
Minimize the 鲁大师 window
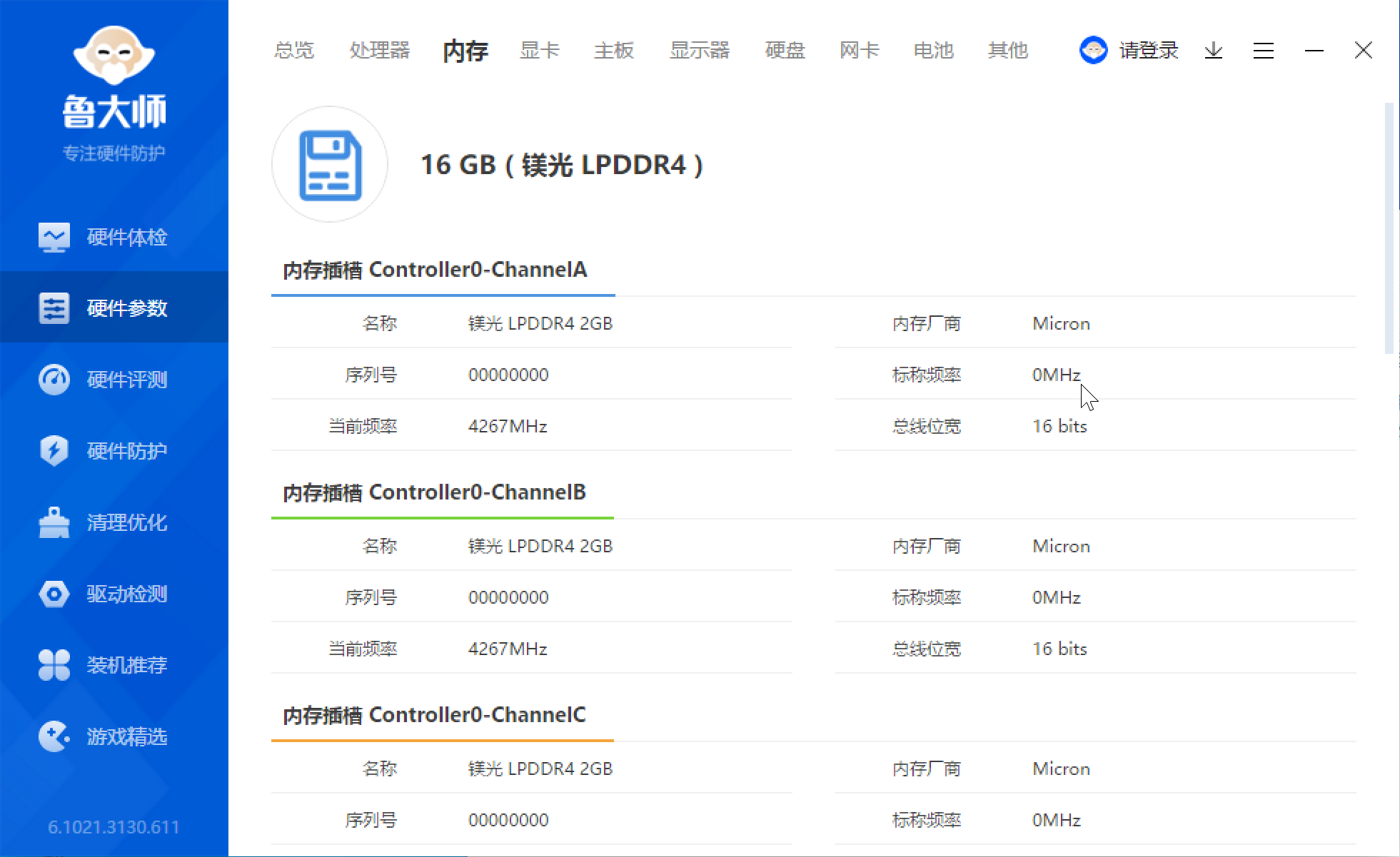point(1314,50)
